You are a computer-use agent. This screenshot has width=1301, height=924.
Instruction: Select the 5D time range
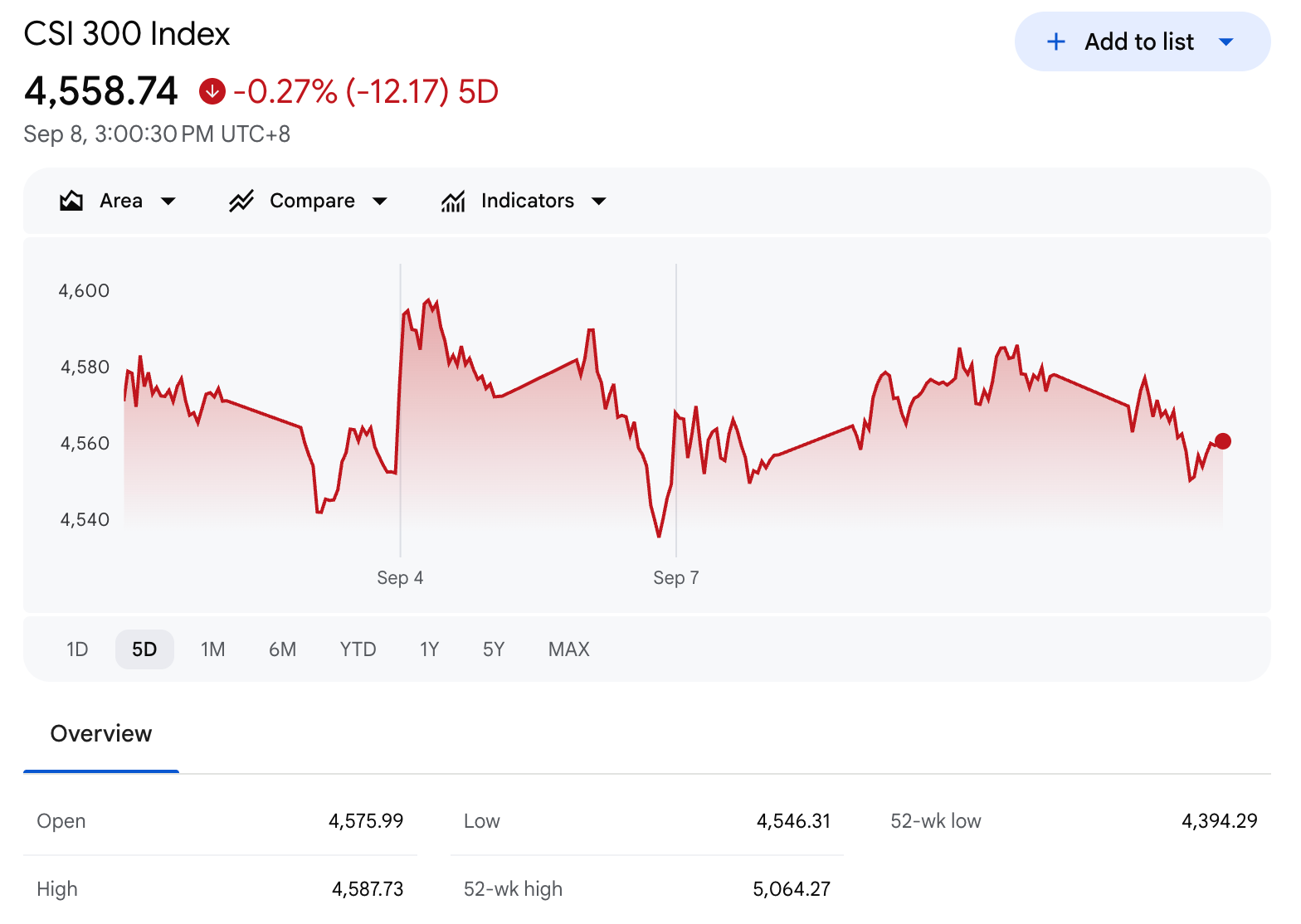(x=144, y=649)
